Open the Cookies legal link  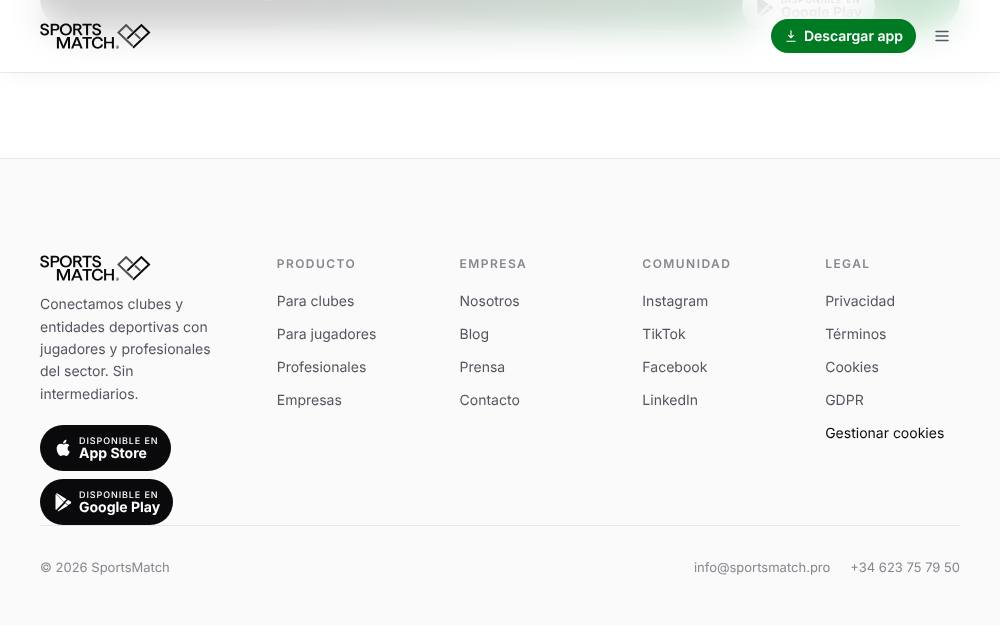[x=852, y=367]
